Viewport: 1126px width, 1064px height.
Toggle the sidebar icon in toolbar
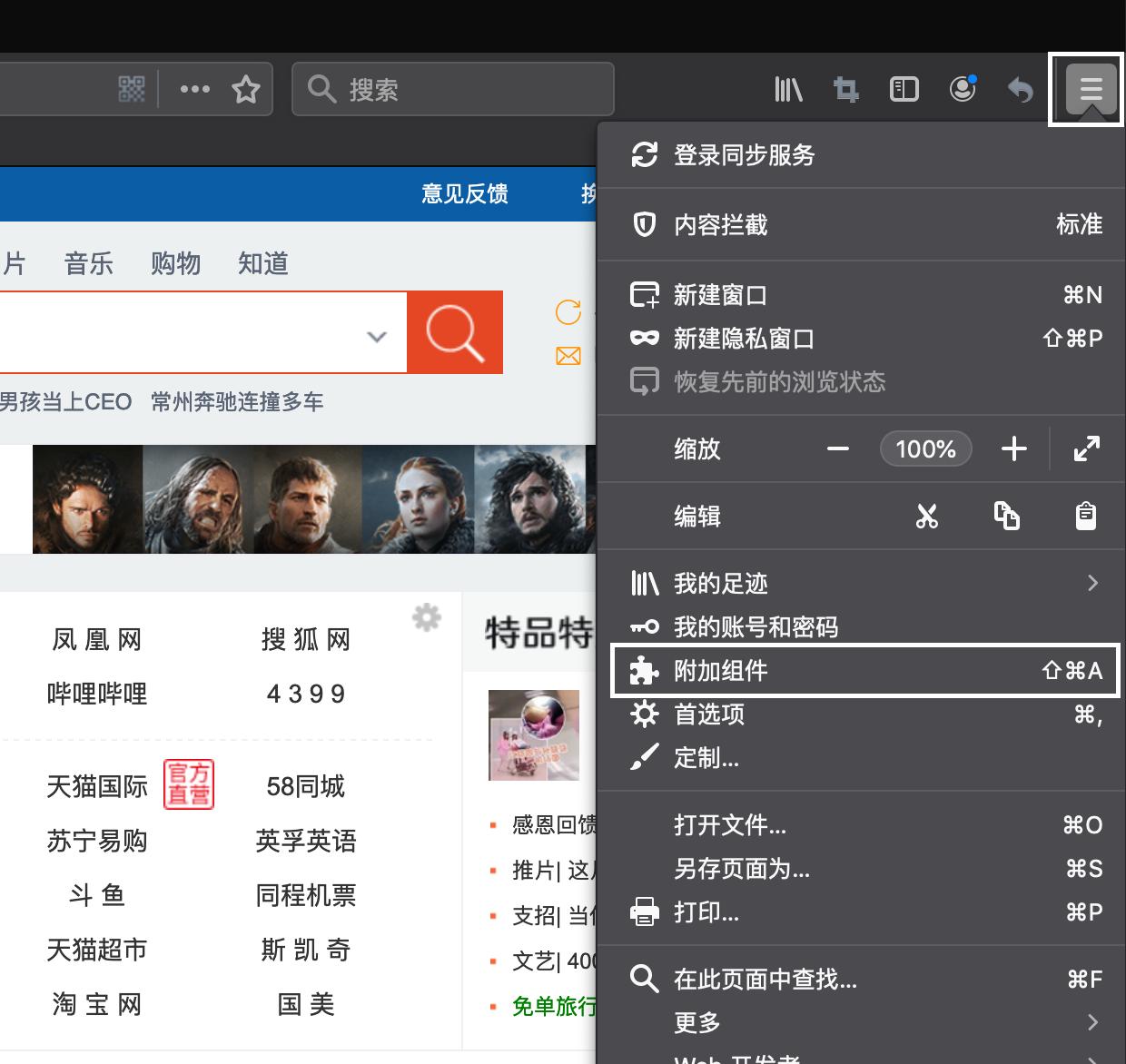904,89
